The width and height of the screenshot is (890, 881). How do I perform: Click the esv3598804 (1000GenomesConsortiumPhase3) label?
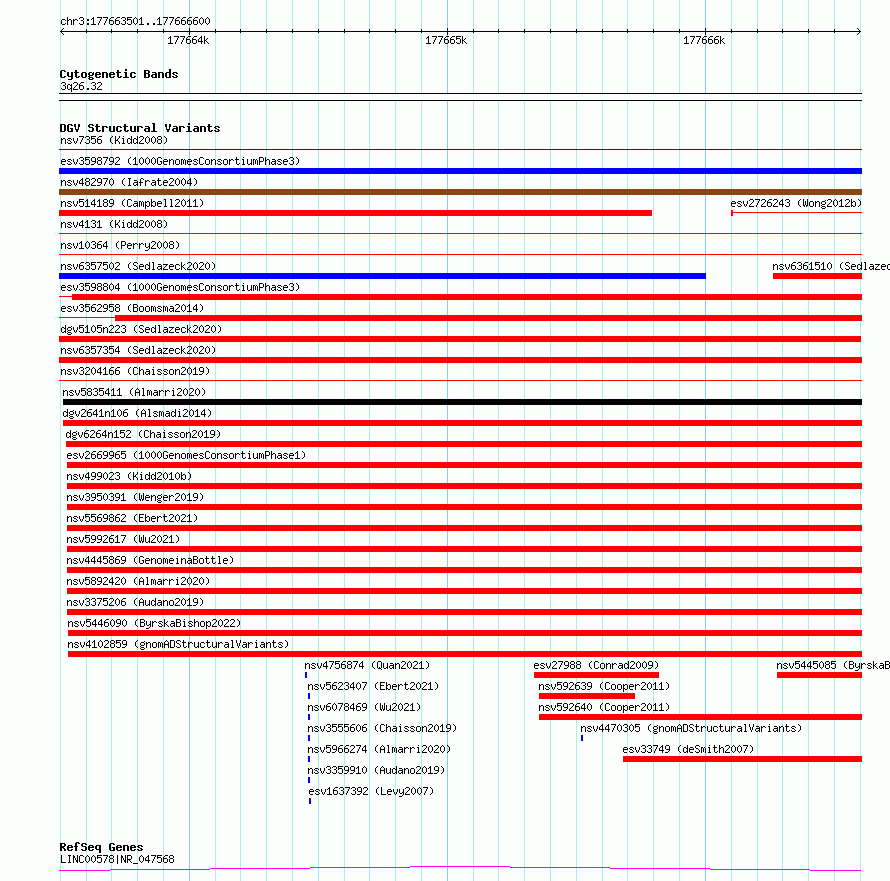click(180, 287)
